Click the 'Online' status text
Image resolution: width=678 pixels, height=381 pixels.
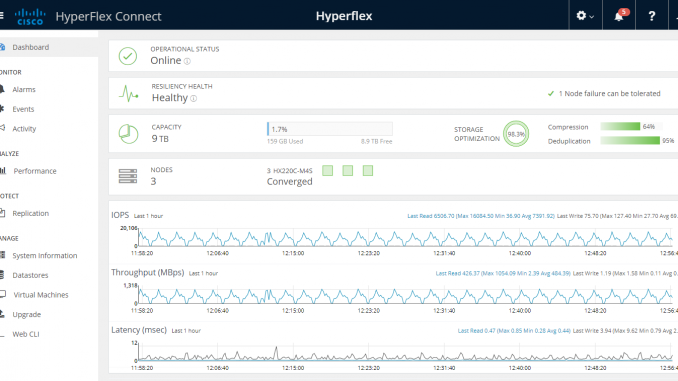pyautogui.click(x=166, y=61)
